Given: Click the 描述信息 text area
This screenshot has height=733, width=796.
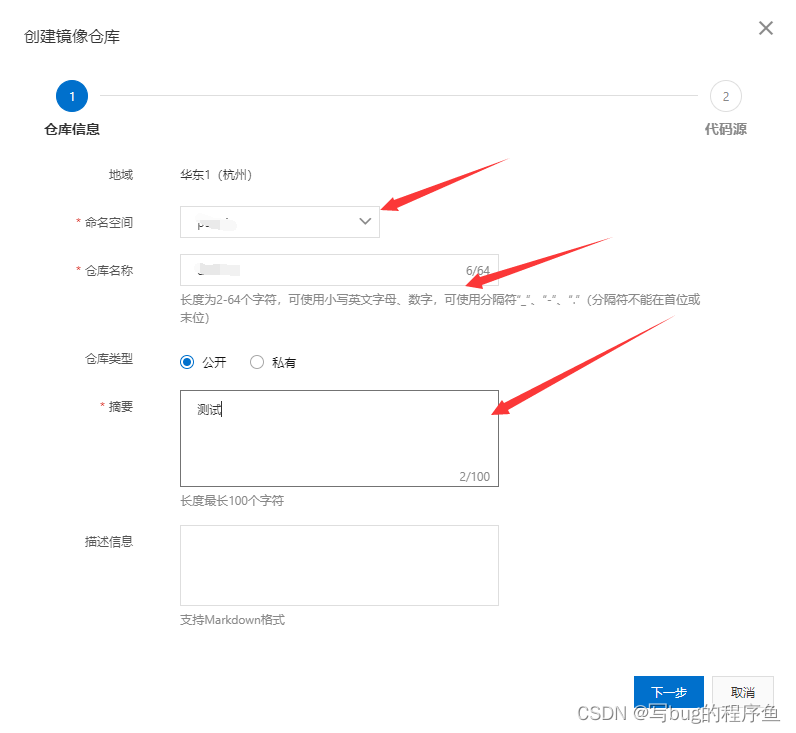Looking at the screenshot, I should coord(339,565).
